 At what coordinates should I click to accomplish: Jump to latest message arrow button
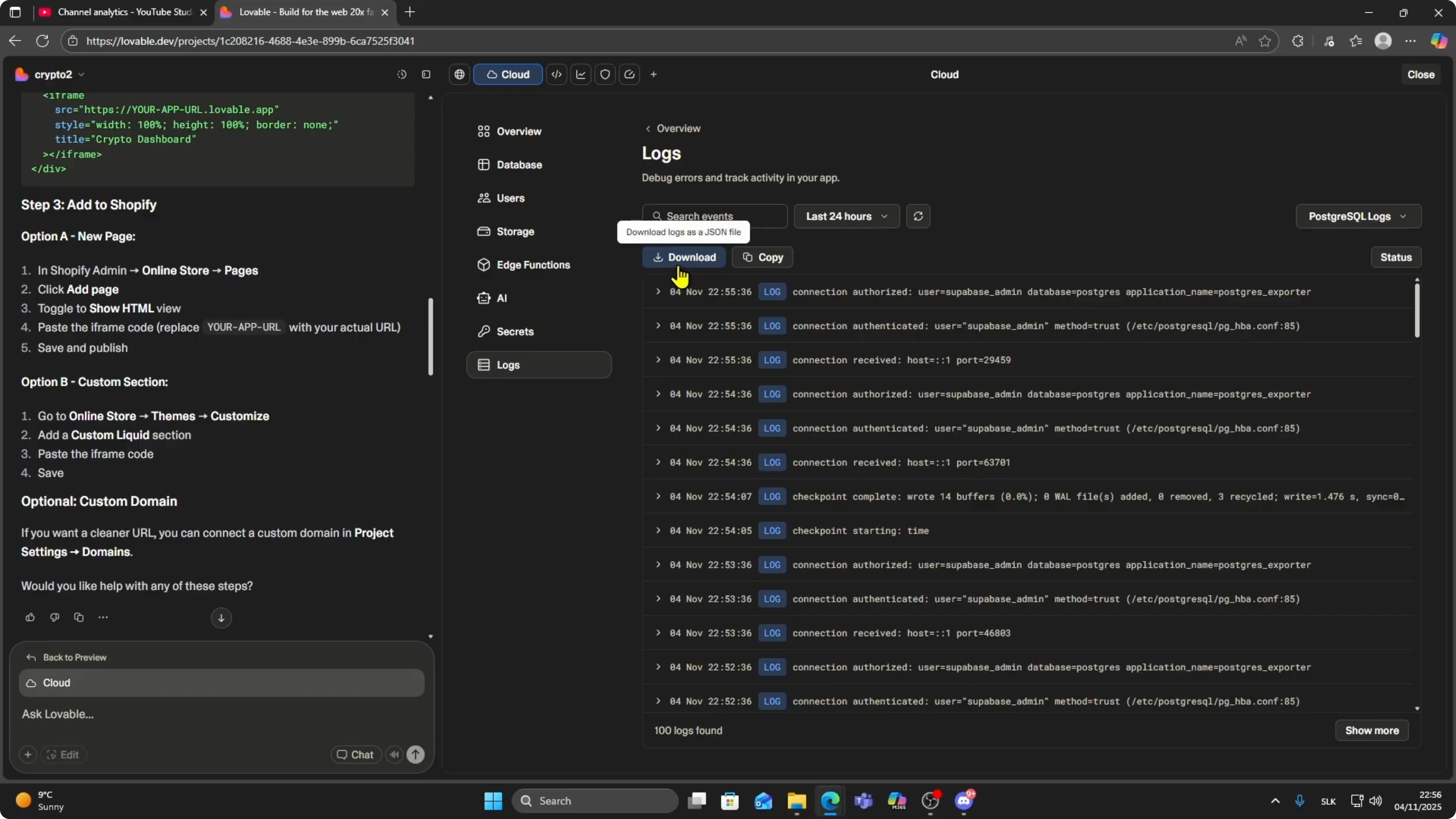coord(221,618)
